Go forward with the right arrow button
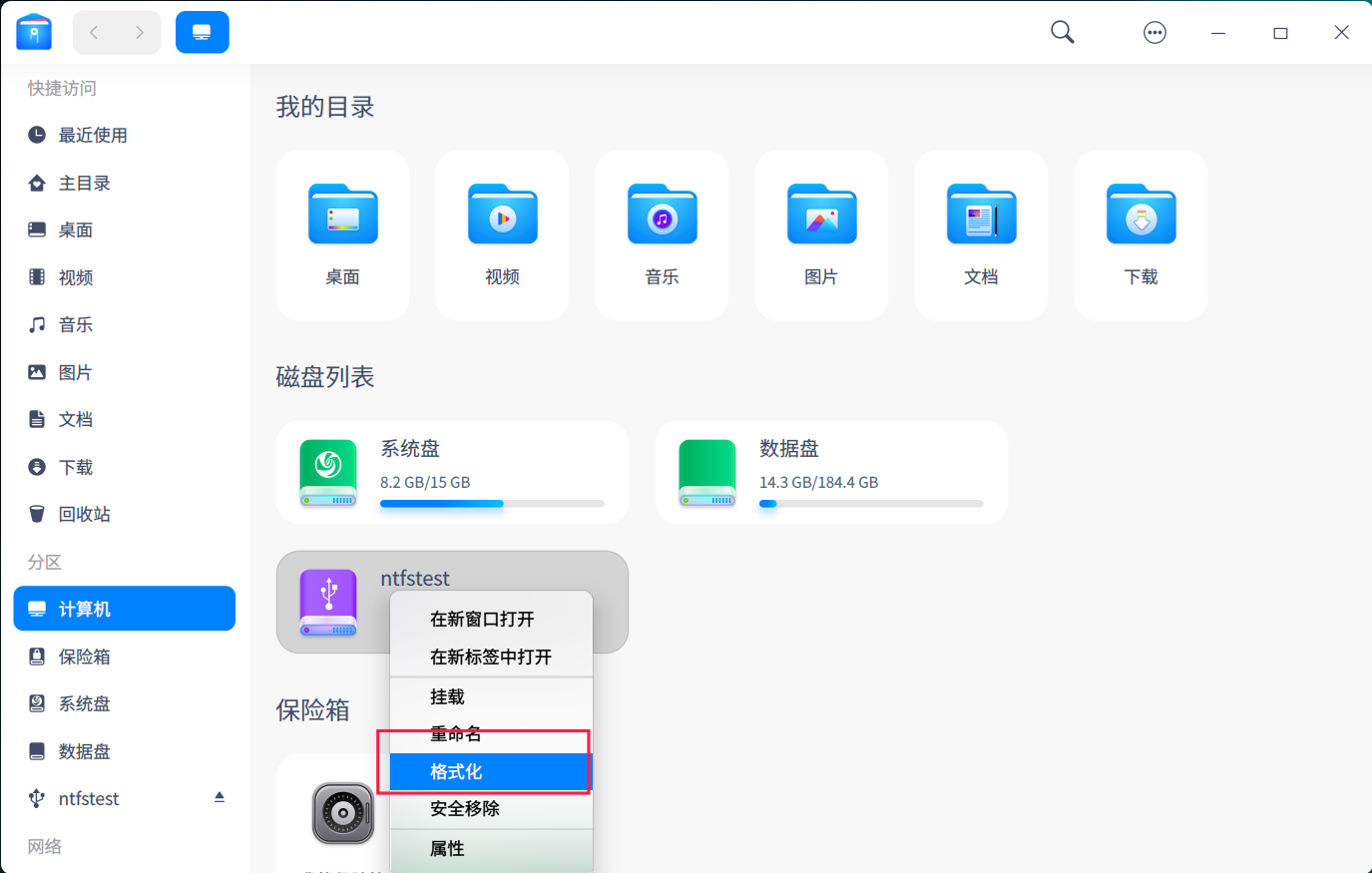This screenshot has height=873, width=1372. pos(139,33)
